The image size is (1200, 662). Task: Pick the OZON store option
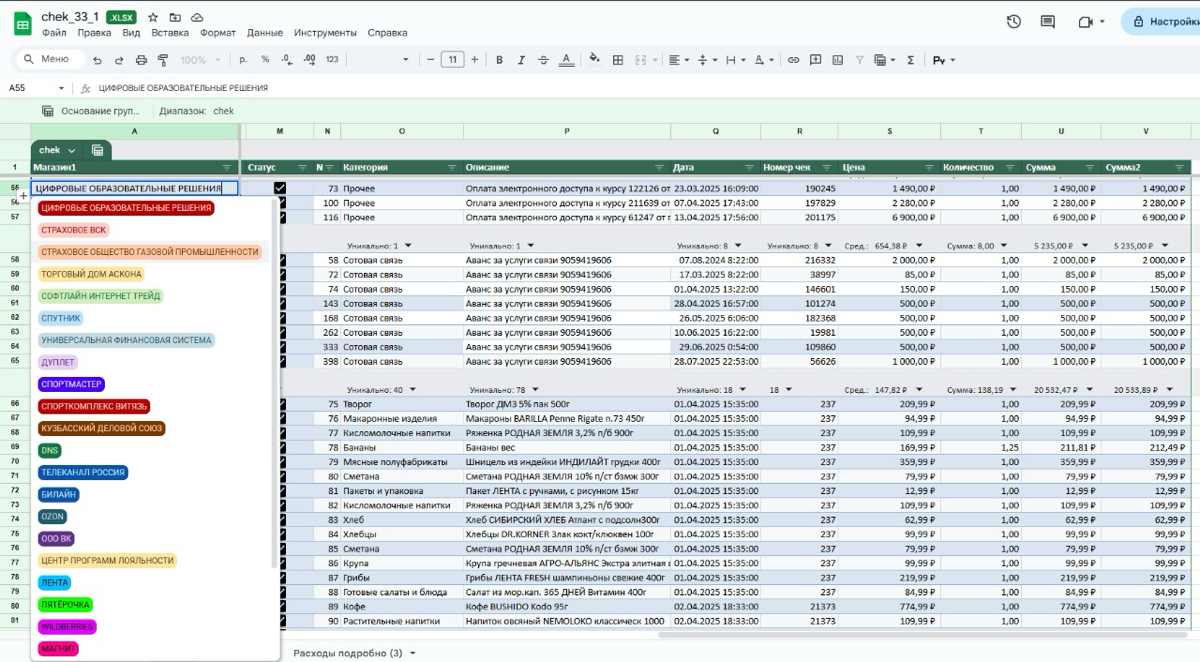[52, 516]
